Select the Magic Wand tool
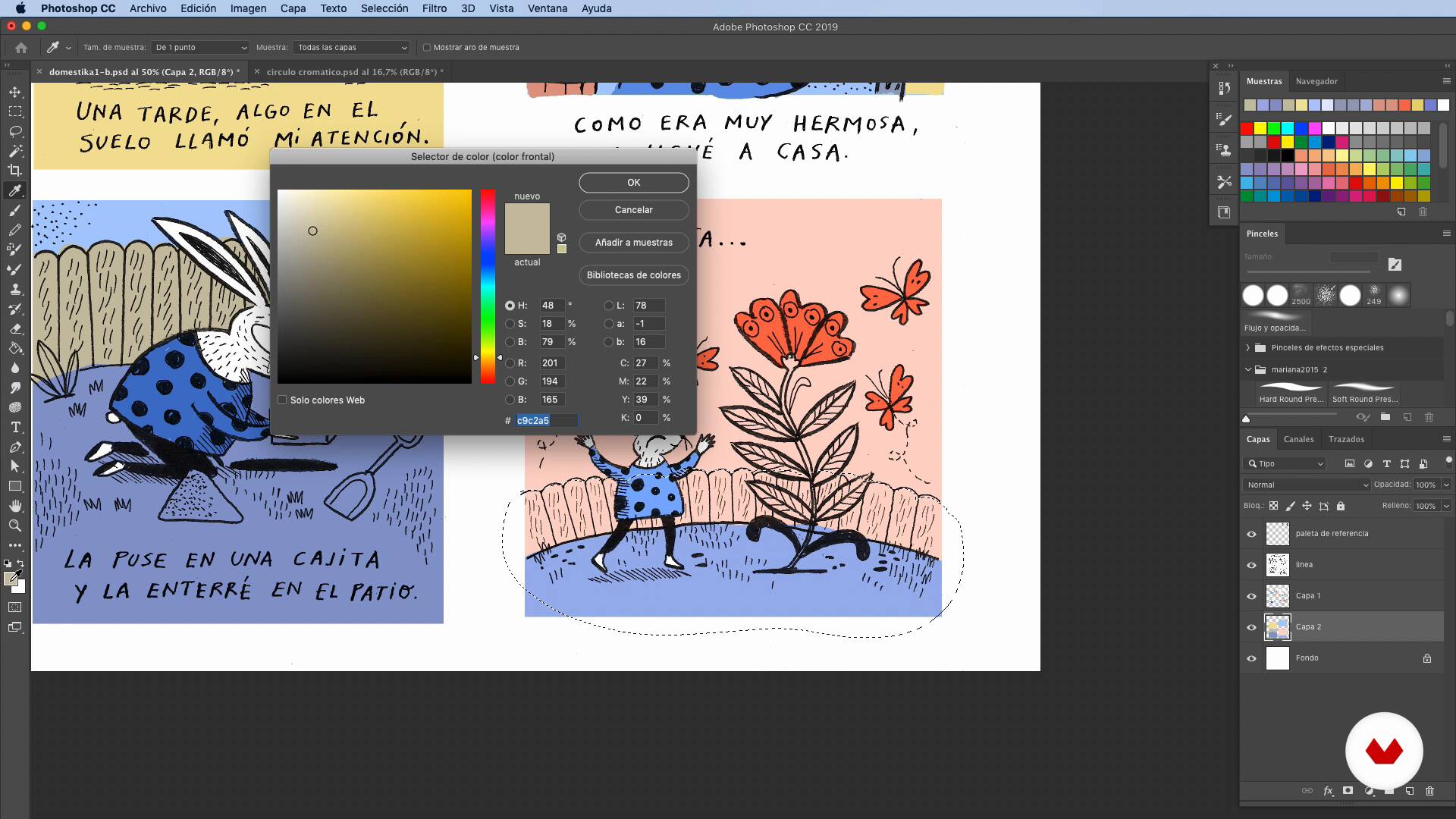1456x819 pixels. click(14, 151)
